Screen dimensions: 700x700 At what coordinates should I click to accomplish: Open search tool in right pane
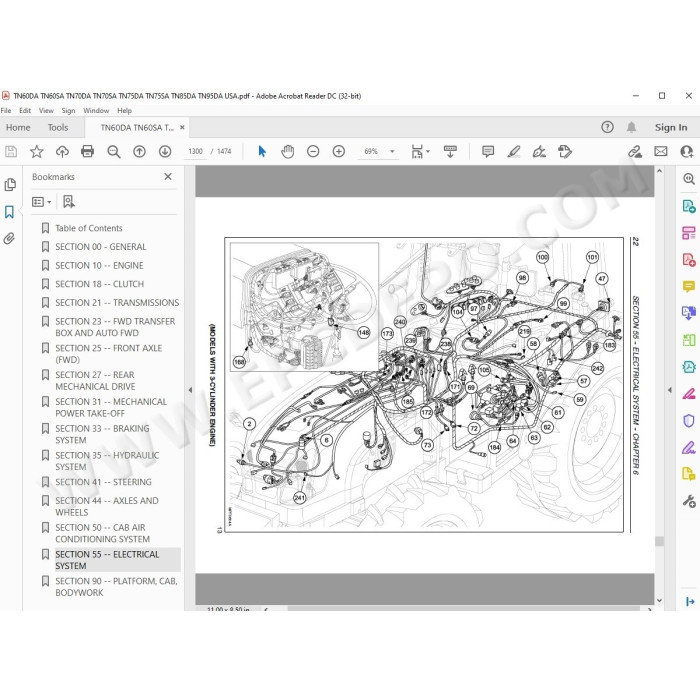tap(689, 179)
